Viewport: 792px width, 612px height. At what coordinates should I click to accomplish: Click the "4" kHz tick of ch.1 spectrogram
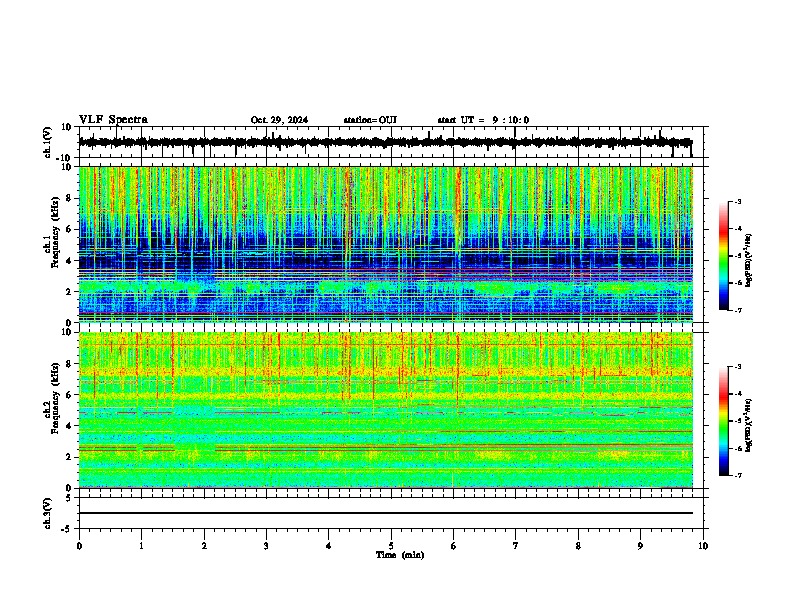pyautogui.click(x=69, y=261)
